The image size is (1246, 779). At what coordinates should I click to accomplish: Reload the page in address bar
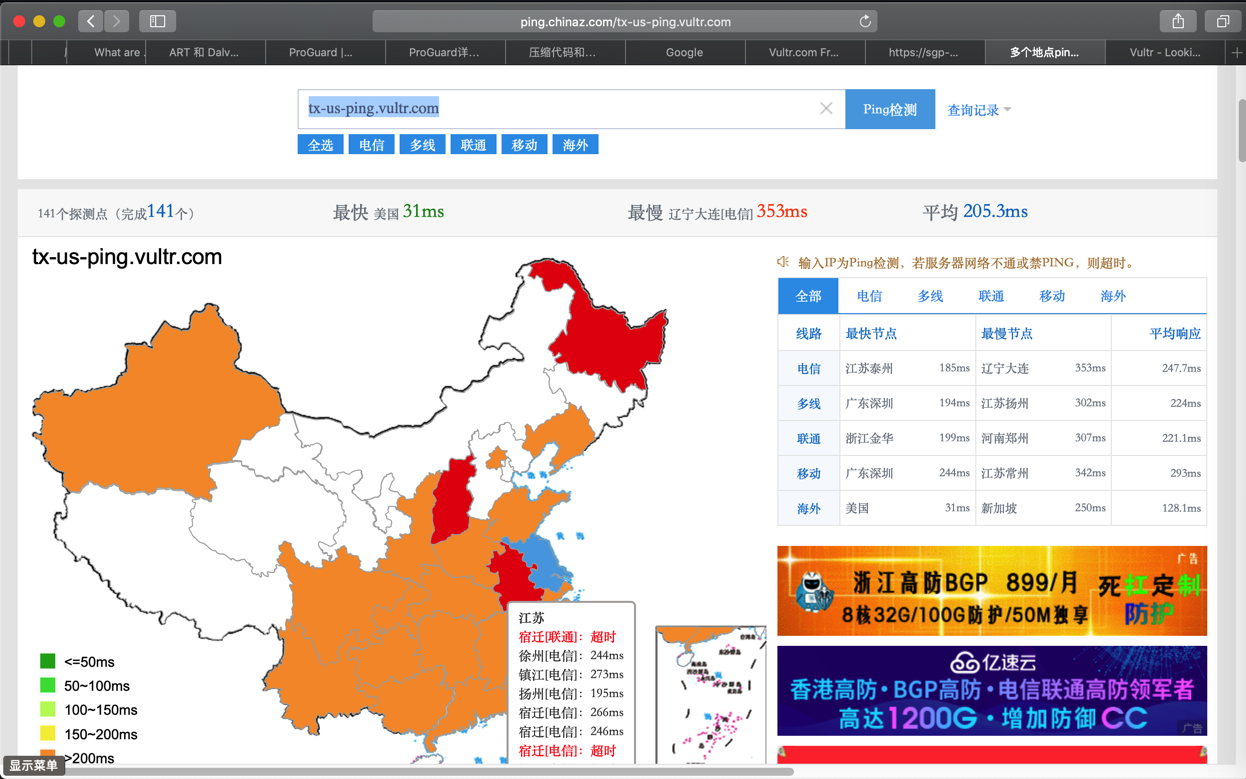[865, 21]
